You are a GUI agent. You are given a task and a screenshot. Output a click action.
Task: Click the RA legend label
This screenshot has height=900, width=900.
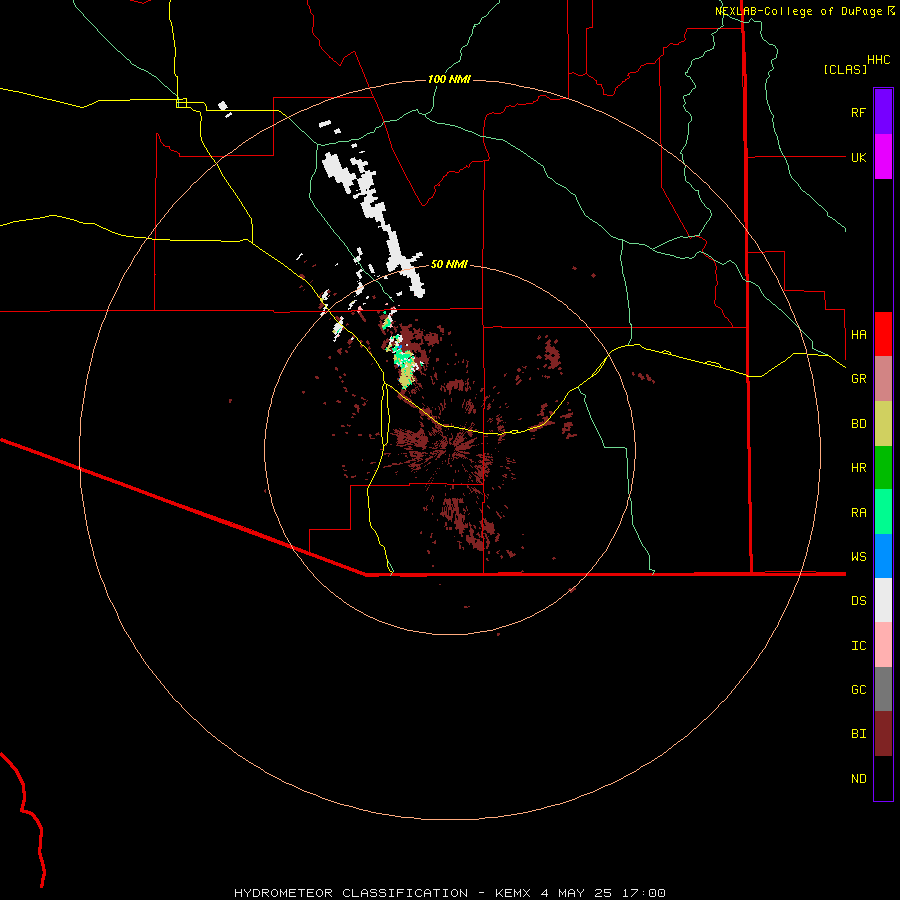point(858,512)
